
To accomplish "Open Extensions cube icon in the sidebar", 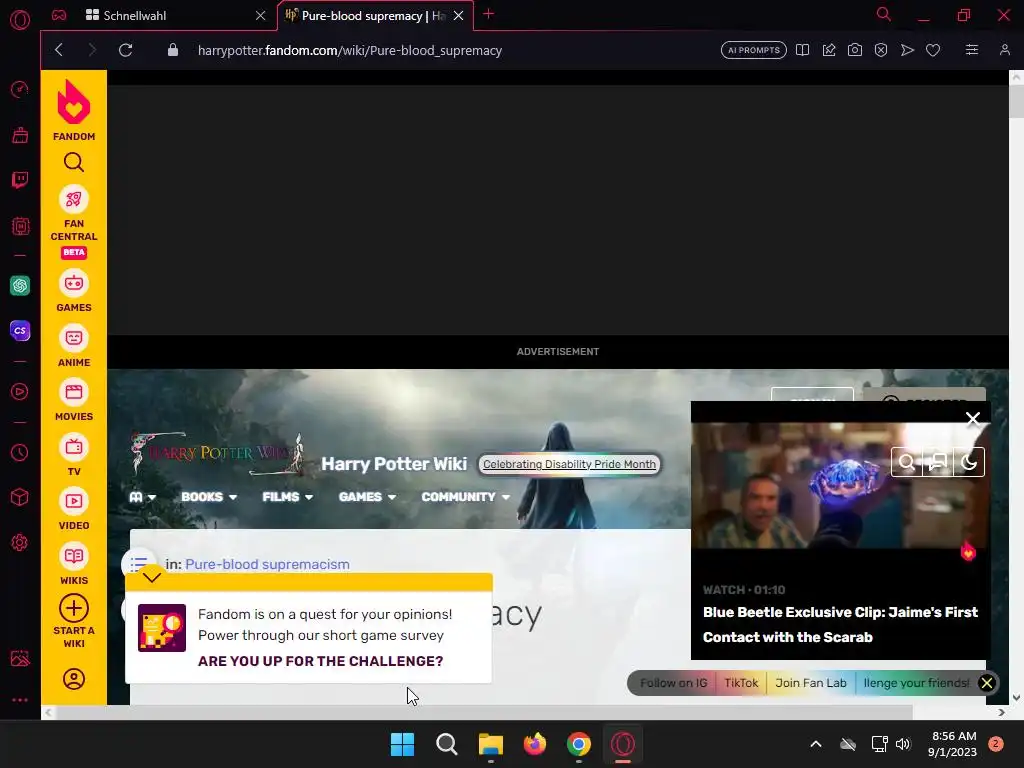I will (20, 497).
